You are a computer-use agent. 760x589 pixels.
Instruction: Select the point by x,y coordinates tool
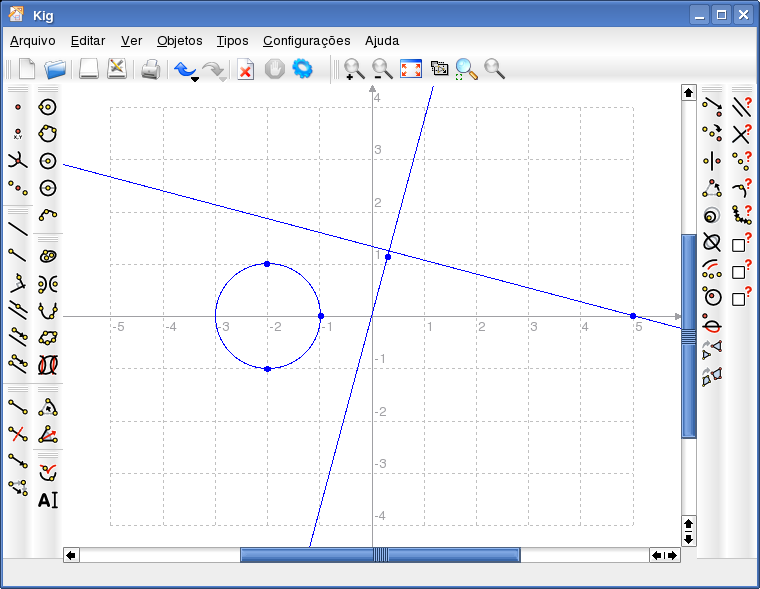point(18,134)
